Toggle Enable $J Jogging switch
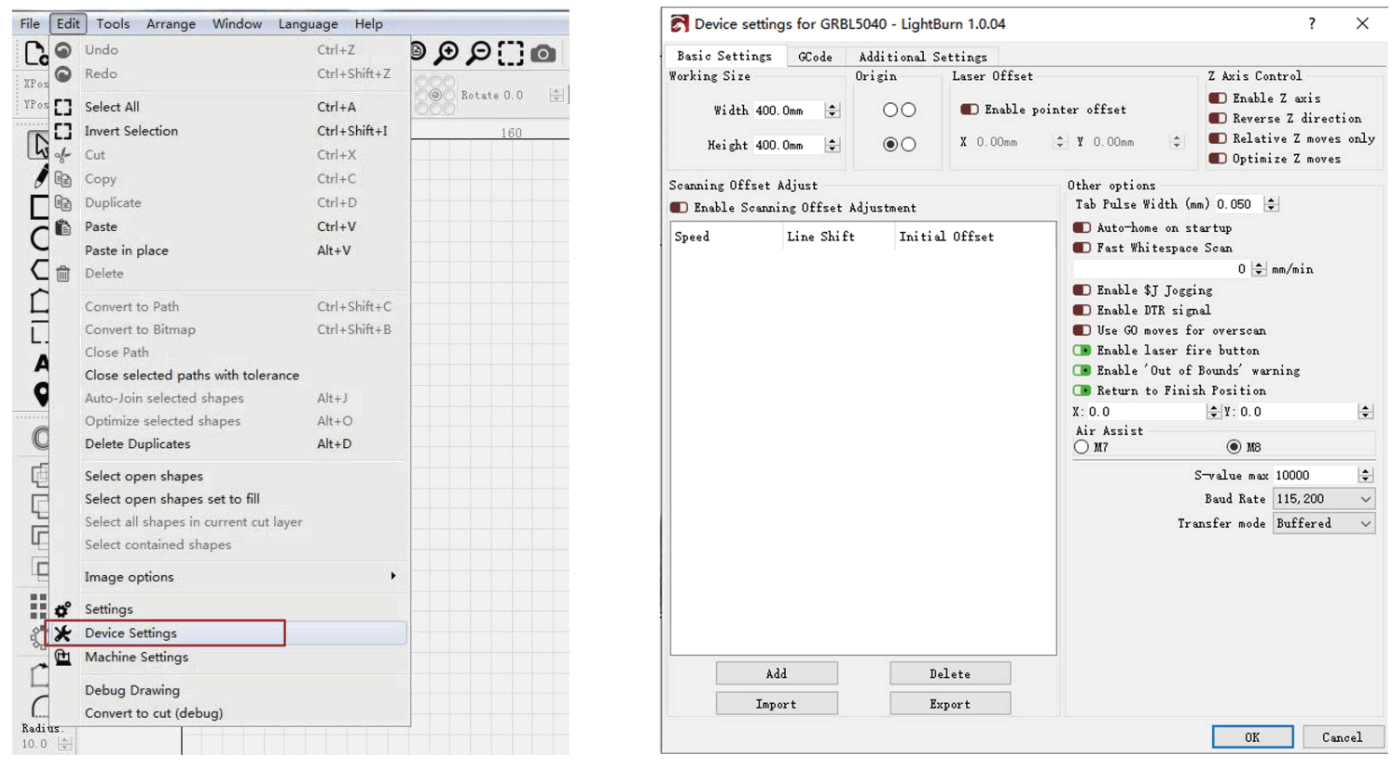 pyautogui.click(x=1081, y=290)
